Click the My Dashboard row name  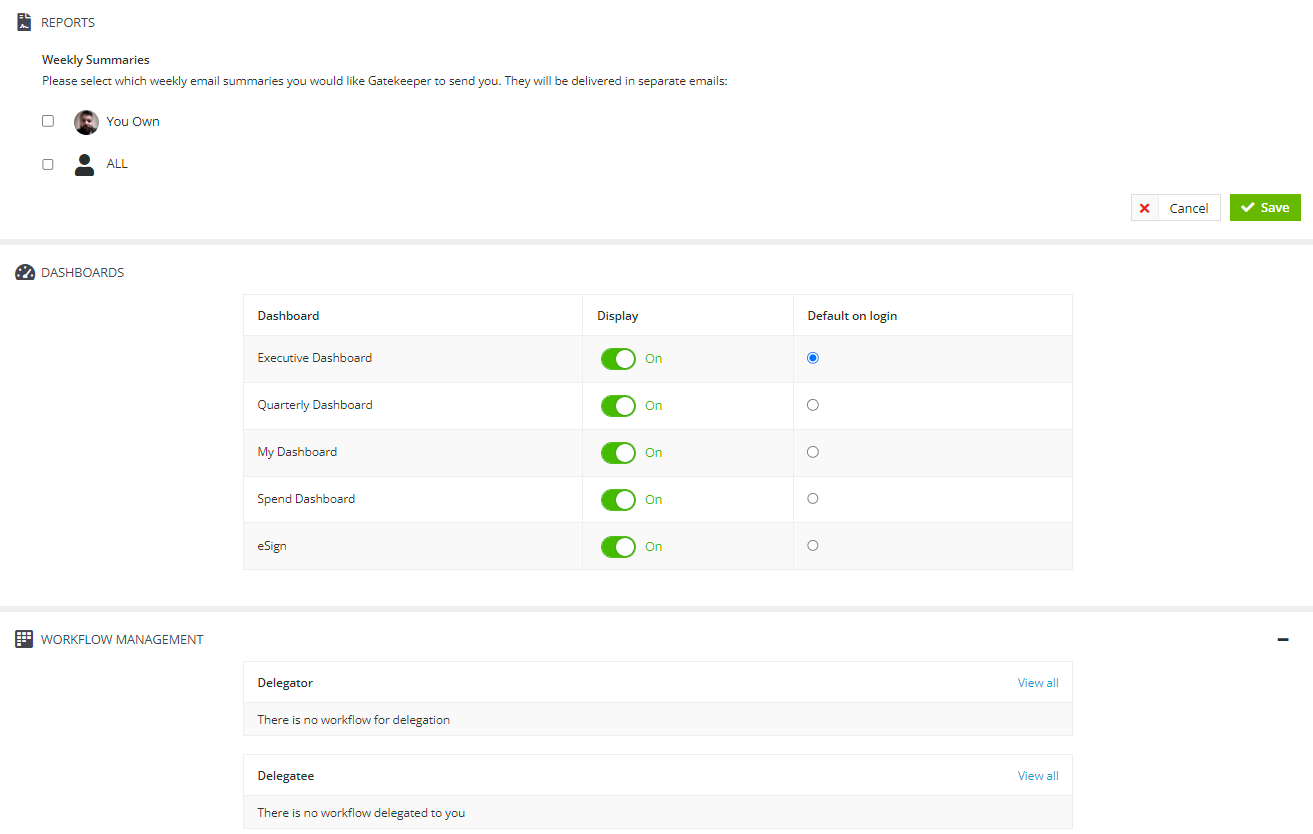coord(297,452)
